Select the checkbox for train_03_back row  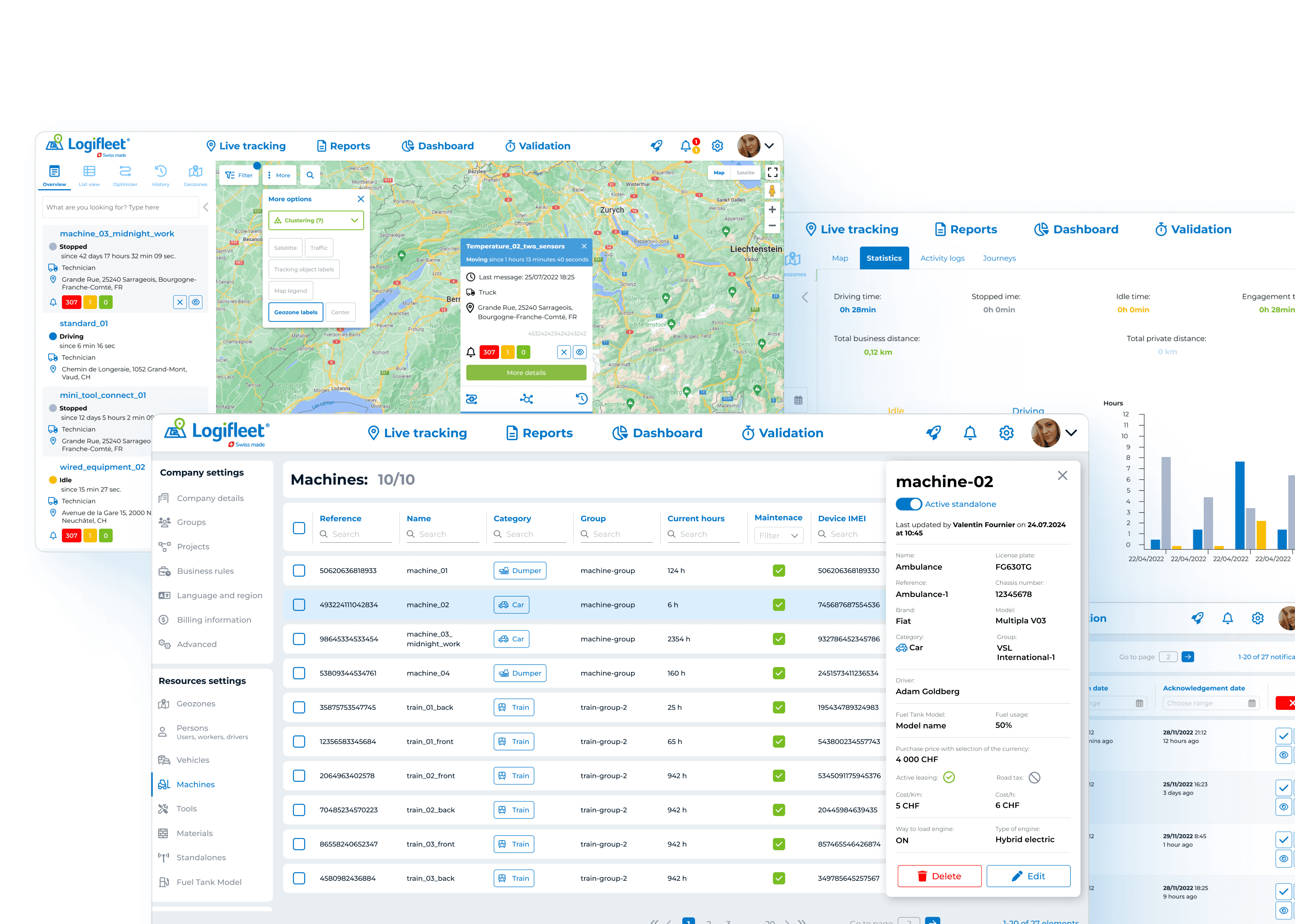point(299,879)
